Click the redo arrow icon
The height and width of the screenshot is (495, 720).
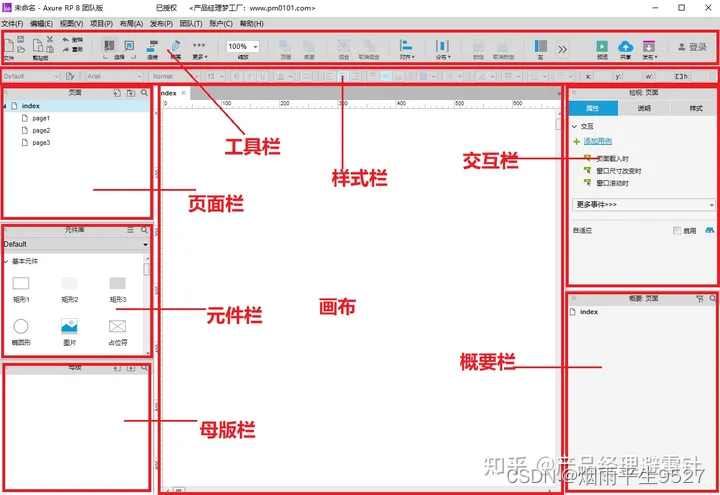(66, 49)
